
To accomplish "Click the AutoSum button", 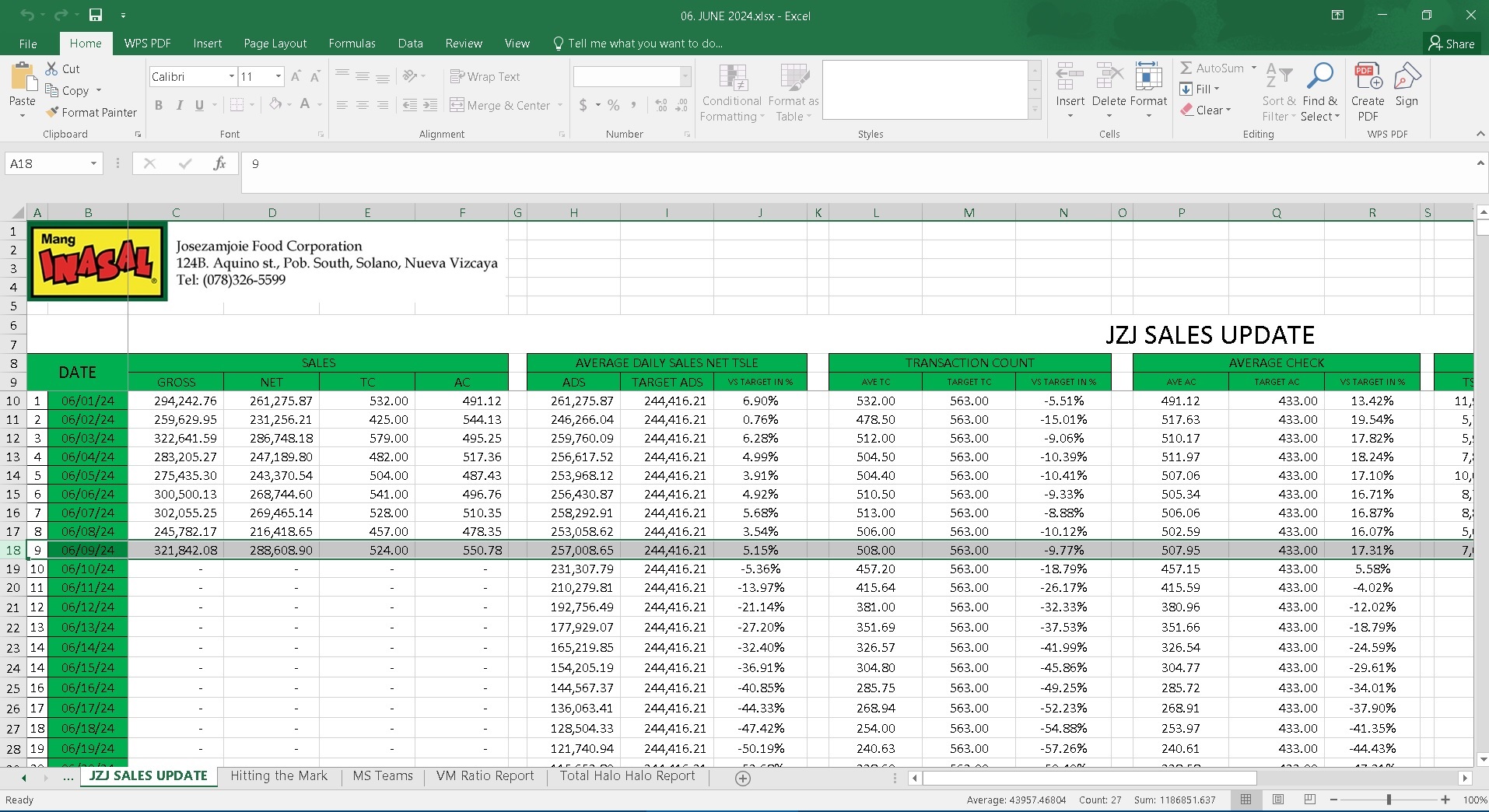I will (1212, 68).
